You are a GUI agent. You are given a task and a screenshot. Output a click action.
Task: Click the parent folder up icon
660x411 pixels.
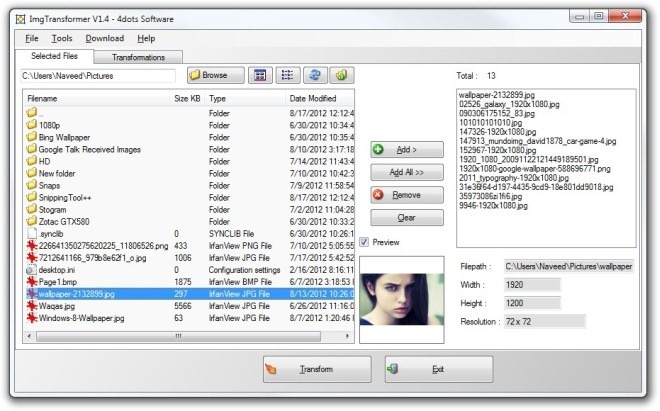pyautogui.click(x=341, y=75)
